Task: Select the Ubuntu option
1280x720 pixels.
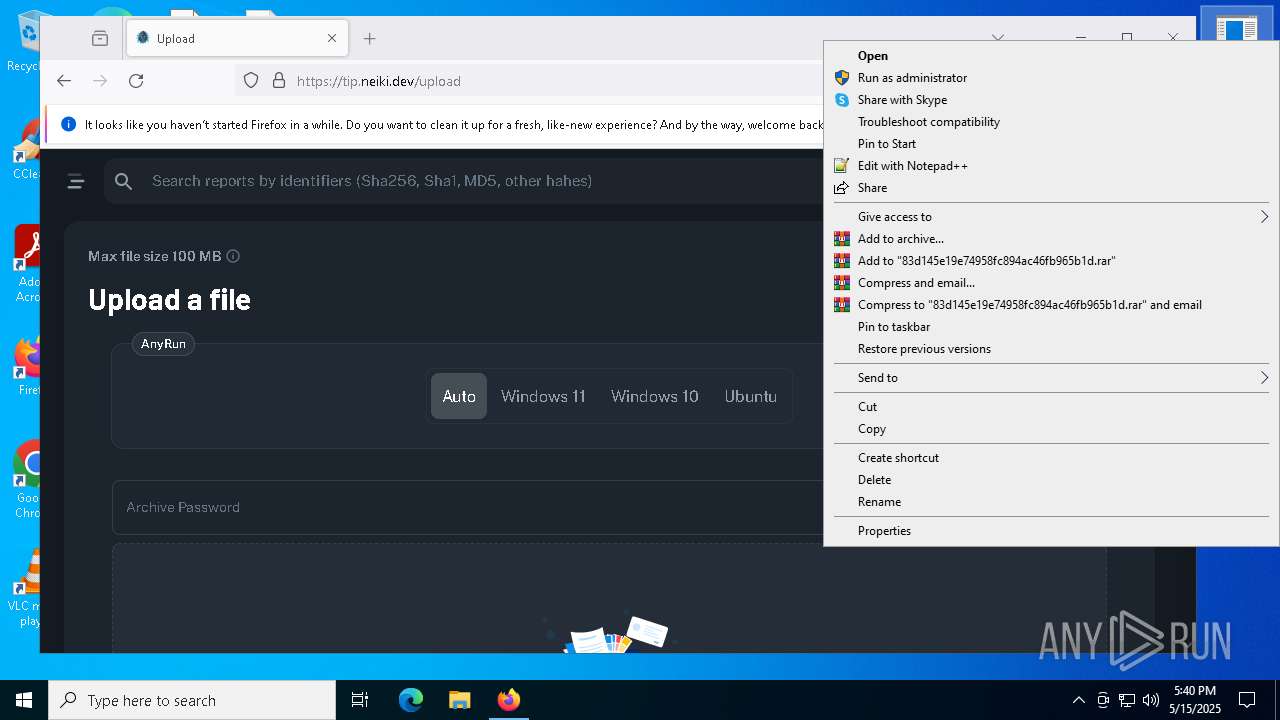Action: click(x=751, y=396)
